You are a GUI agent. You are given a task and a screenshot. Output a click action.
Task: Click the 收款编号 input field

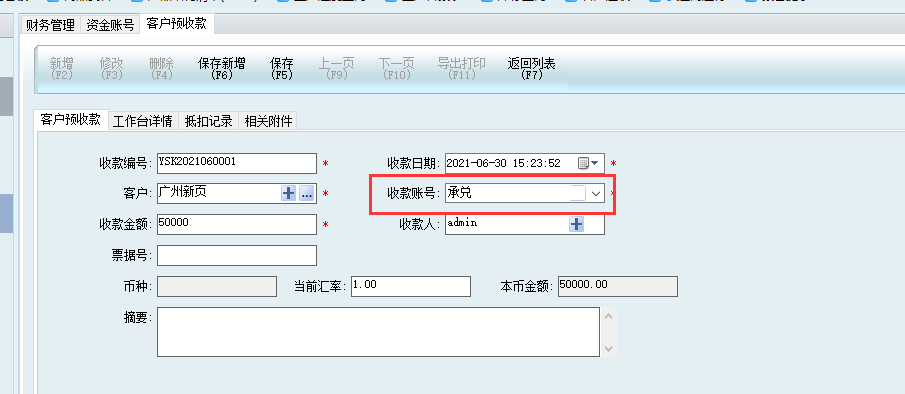point(237,163)
